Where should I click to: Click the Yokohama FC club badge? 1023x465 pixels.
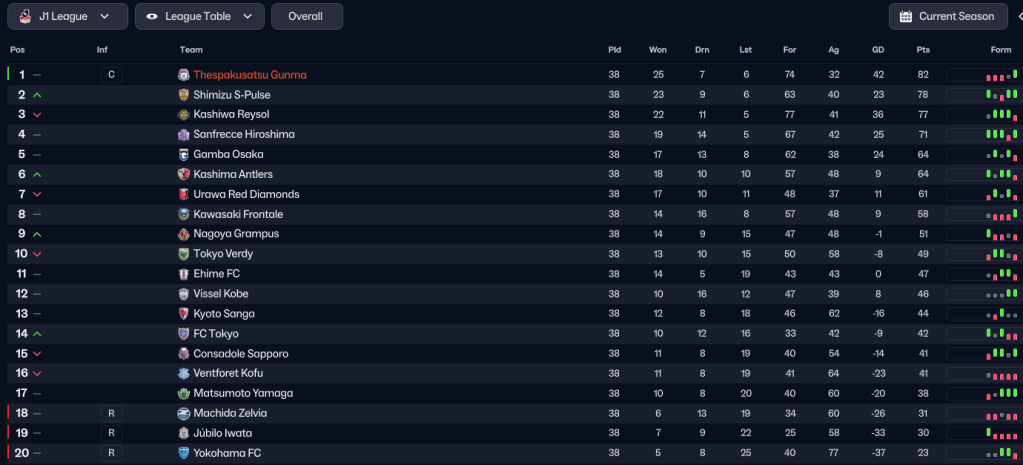pyautogui.click(x=184, y=453)
